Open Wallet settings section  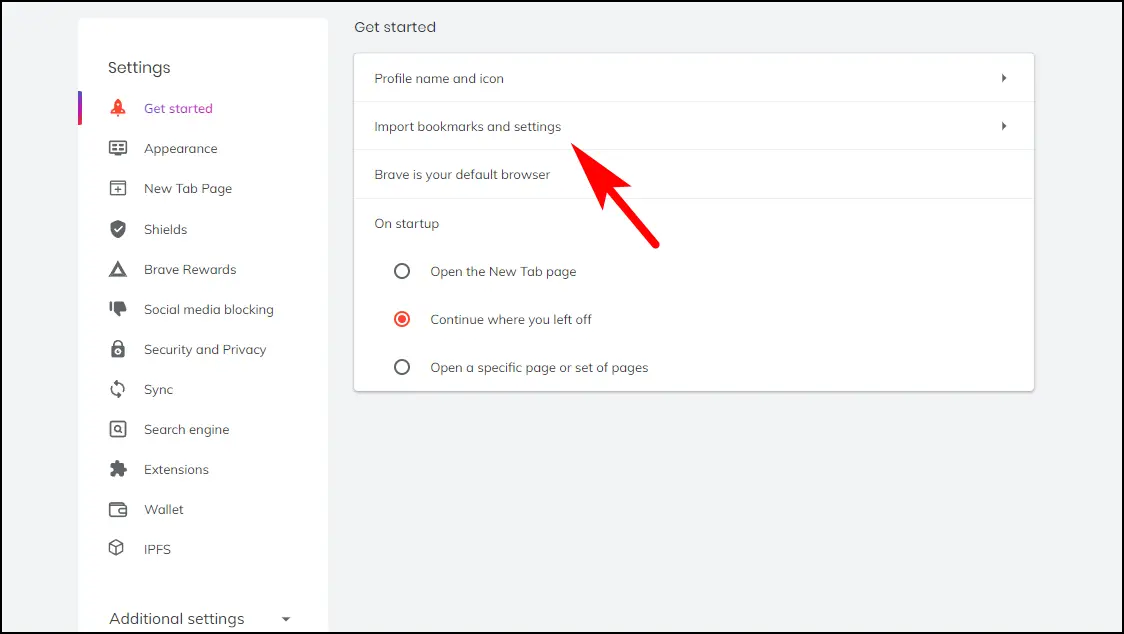(x=163, y=509)
